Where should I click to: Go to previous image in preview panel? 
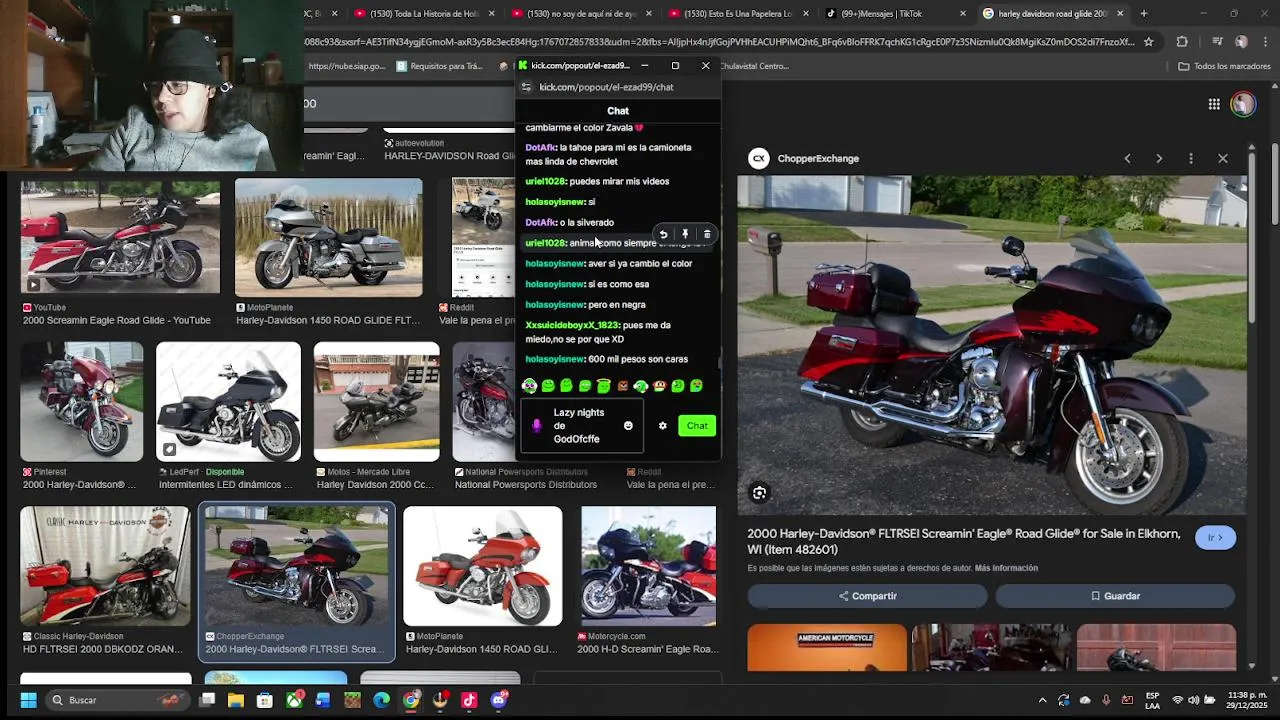tap(1127, 158)
